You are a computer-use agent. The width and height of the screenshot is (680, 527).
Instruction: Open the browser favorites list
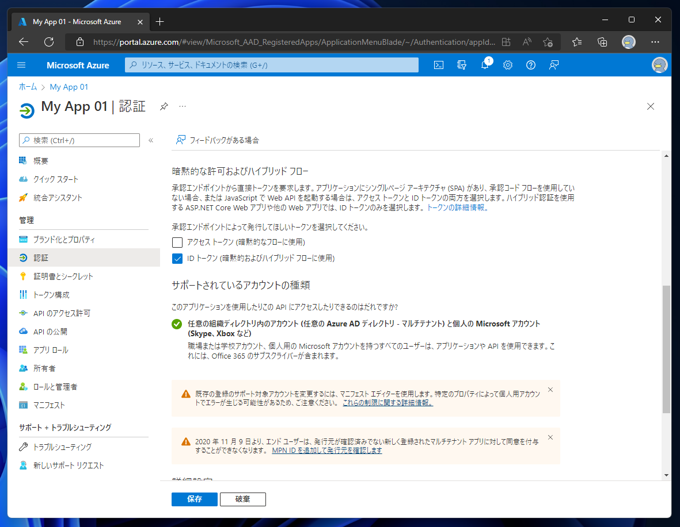click(576, 42)
